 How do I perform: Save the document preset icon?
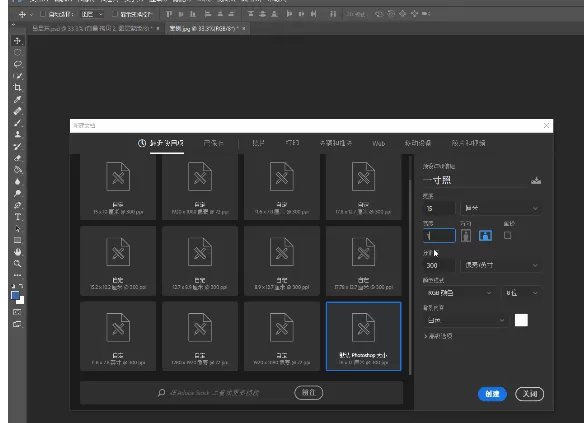(x=536, y=181)
